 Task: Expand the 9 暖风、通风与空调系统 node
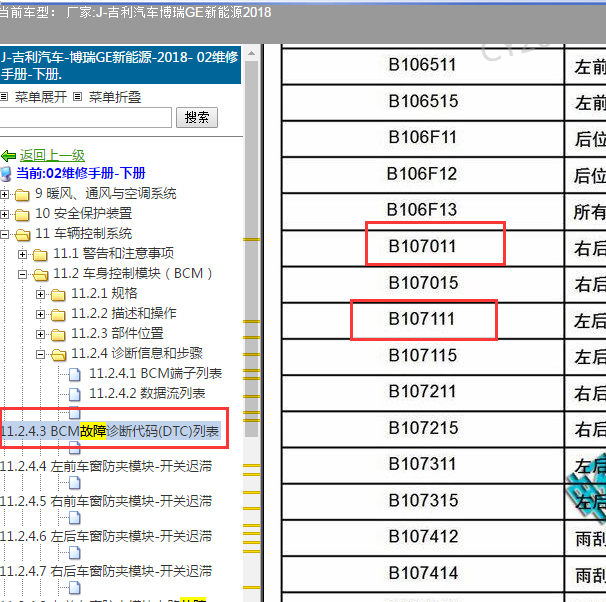[4, 194]
